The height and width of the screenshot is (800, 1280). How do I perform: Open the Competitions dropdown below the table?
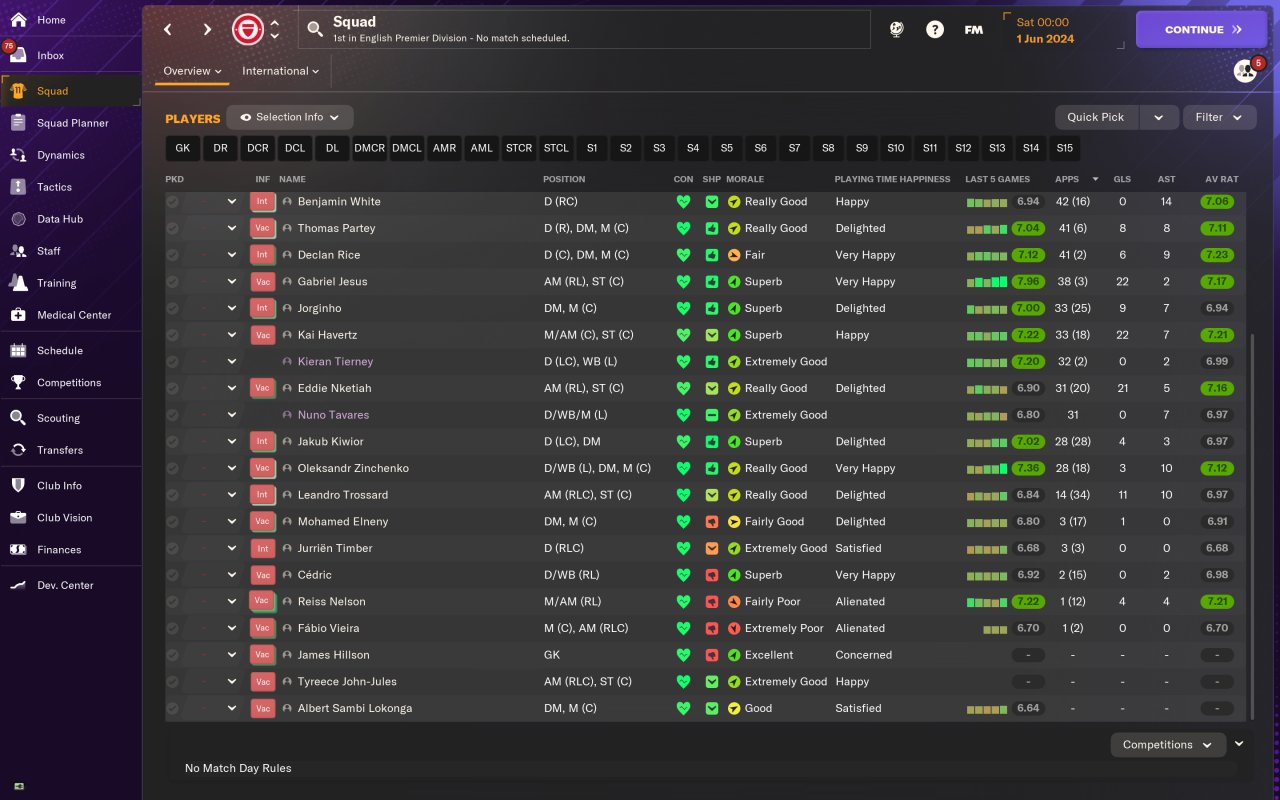coord(1168,745)
